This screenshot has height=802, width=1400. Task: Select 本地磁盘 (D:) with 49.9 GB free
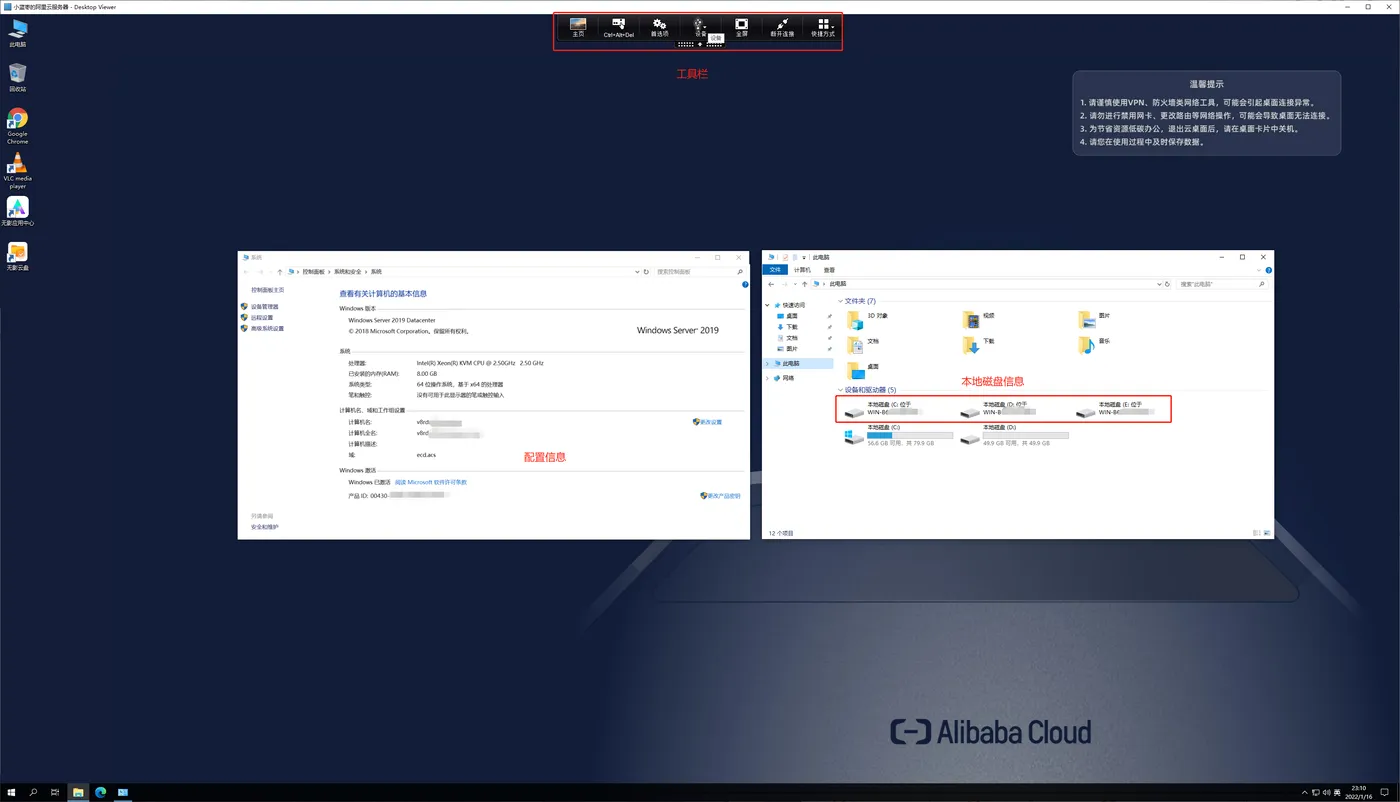(1015, 435)
